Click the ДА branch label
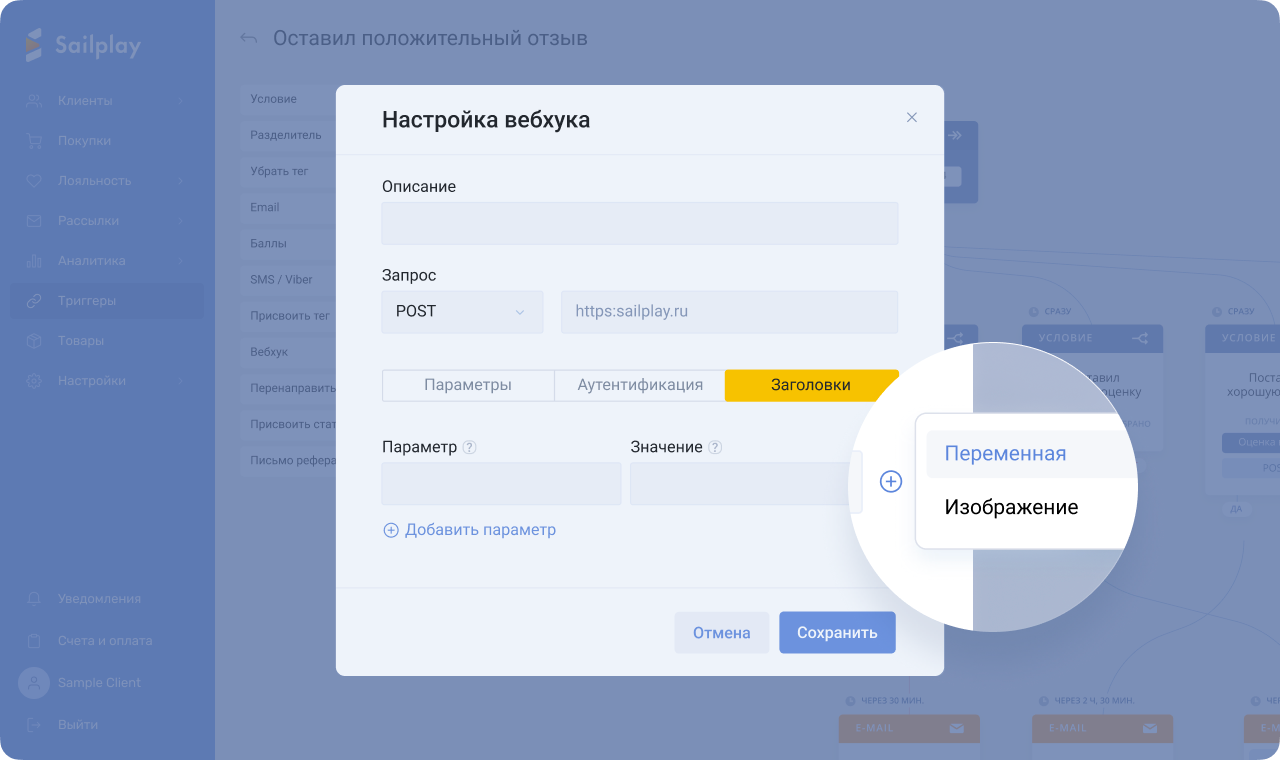The height and width of the screenshot is (760, 1280). 1236,509
